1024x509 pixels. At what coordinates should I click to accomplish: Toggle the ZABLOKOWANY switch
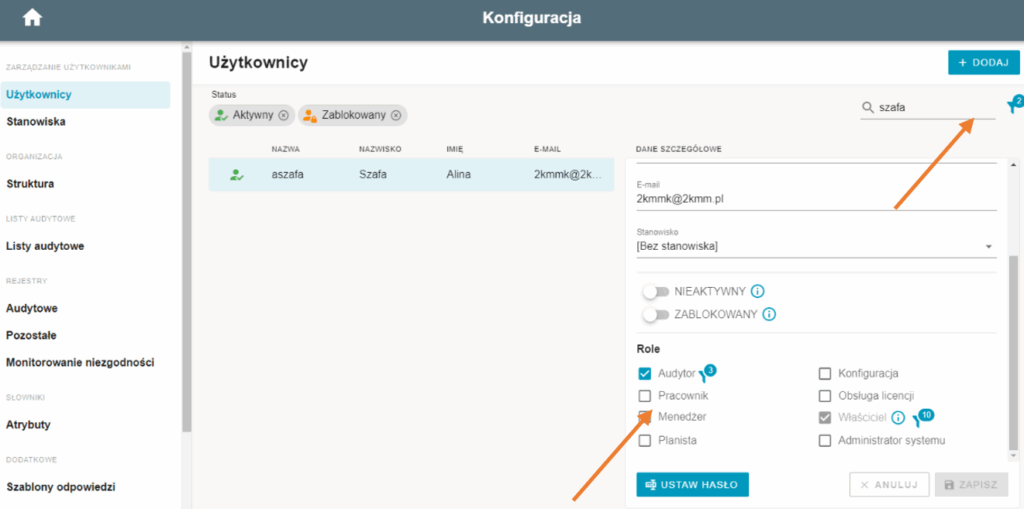[656, 314]
